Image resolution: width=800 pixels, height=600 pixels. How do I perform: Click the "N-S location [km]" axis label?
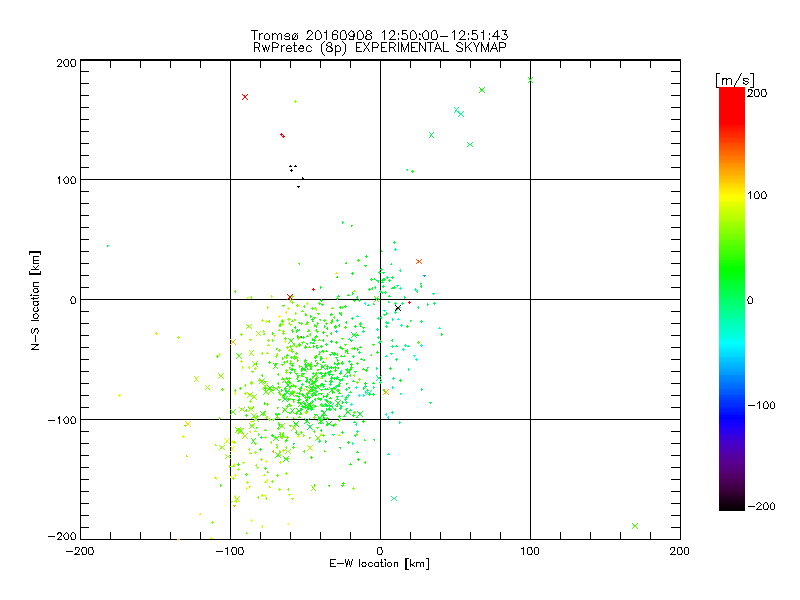click(35, 301)
